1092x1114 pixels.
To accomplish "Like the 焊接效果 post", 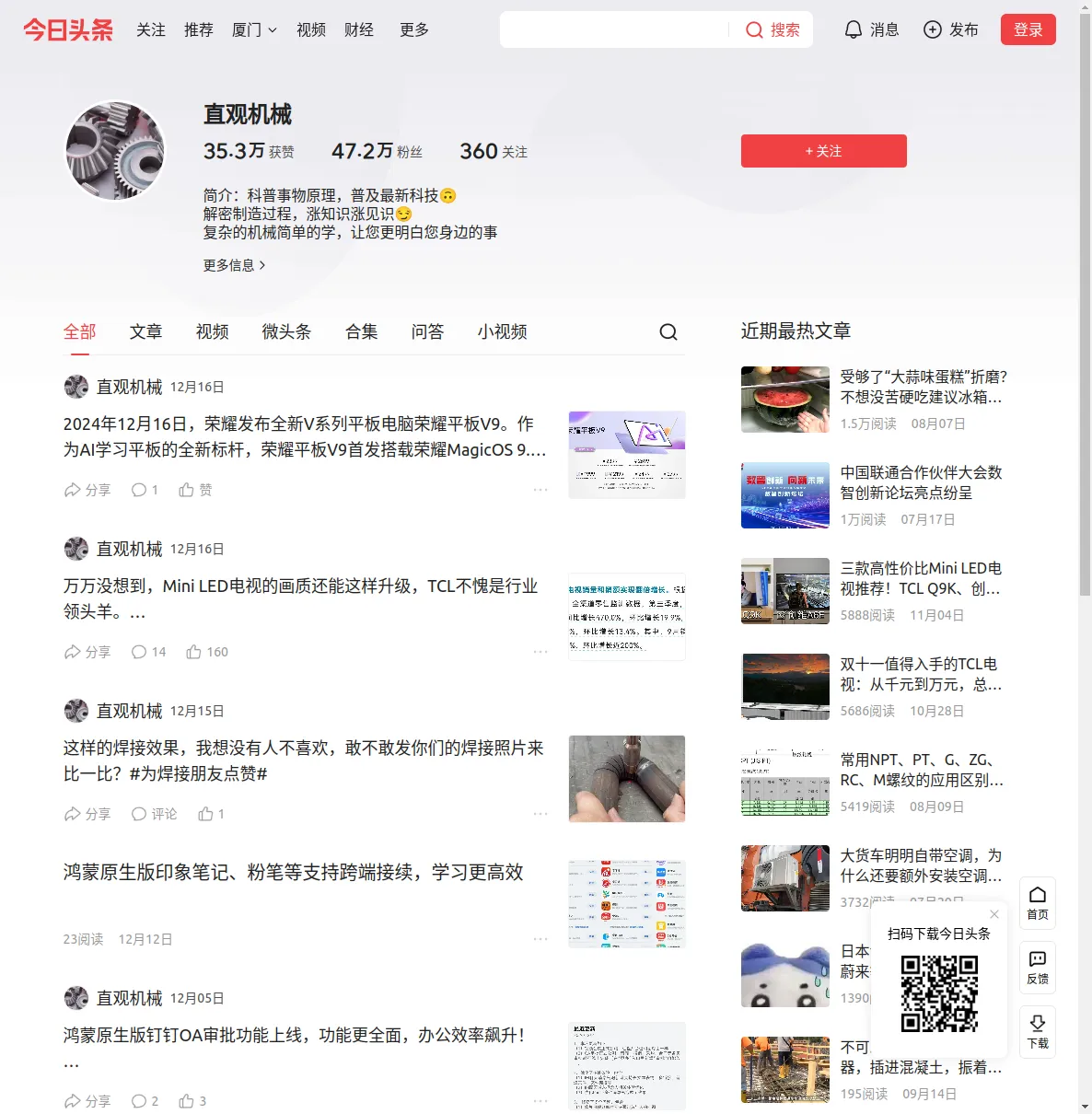I will point(211,814).
